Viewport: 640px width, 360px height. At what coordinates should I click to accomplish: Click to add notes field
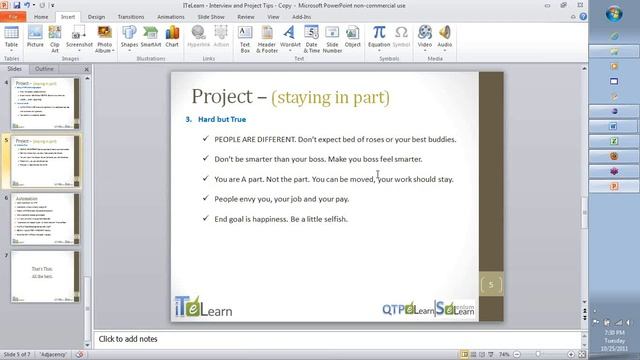338,339
